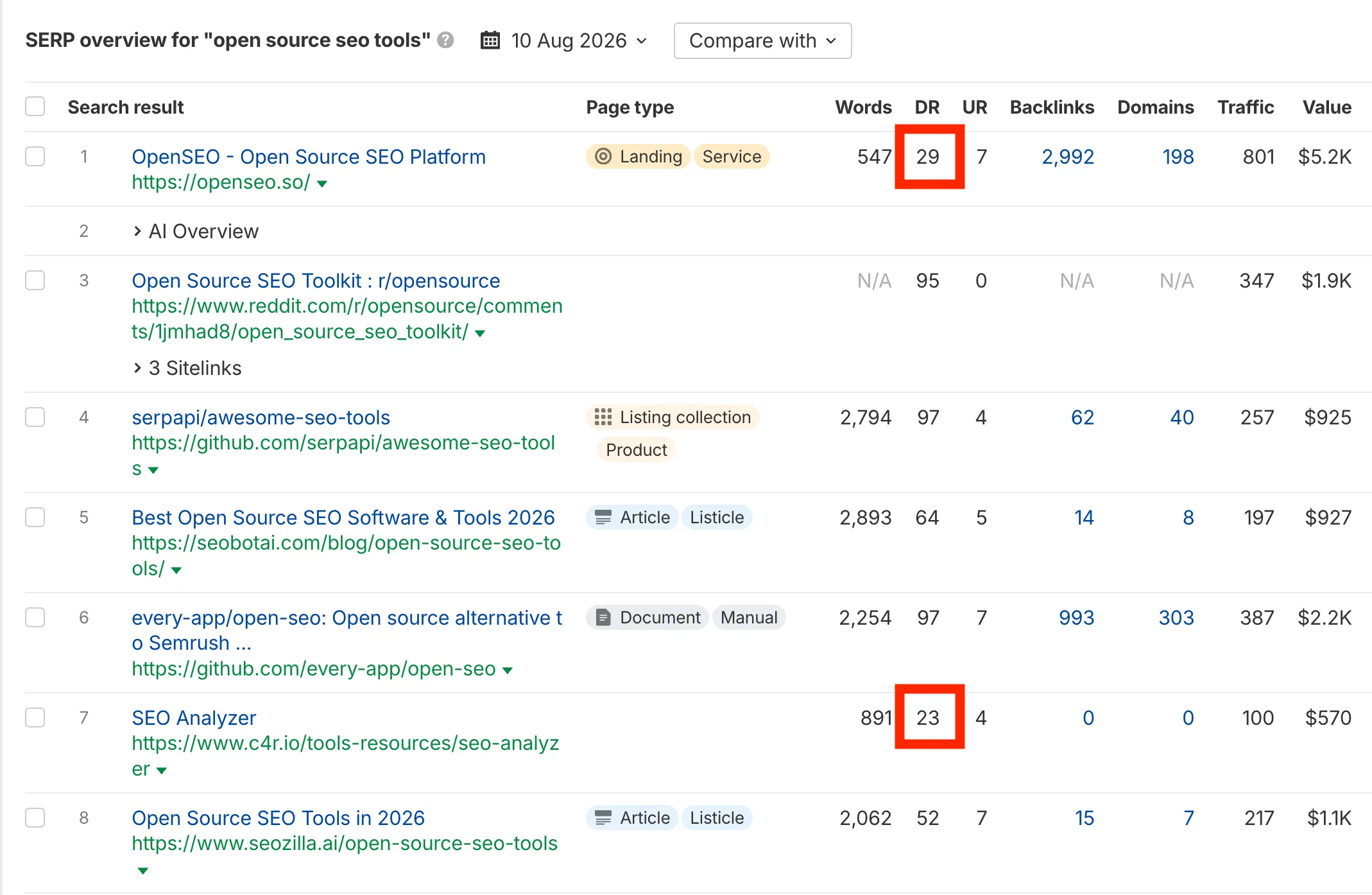Click the Product page type tag
The width and height of the screenshot is (1372, 895).
637,450
